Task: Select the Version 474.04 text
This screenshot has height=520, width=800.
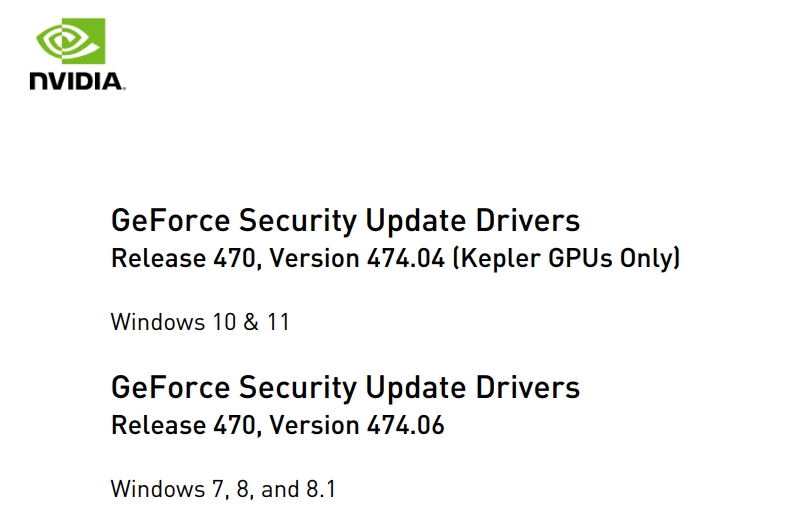Action: point(357,258)
